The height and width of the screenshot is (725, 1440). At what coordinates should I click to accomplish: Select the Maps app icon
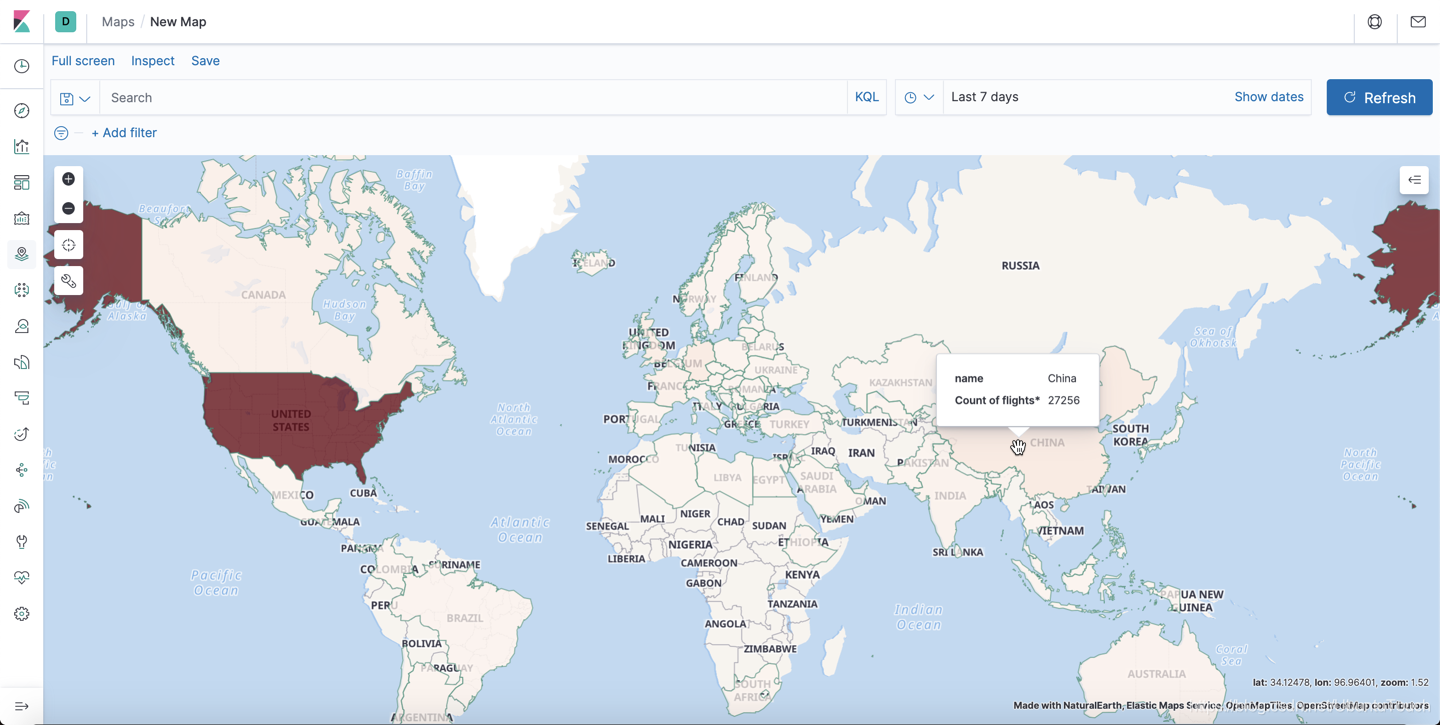pyautogui.click(x=22, y=254)
